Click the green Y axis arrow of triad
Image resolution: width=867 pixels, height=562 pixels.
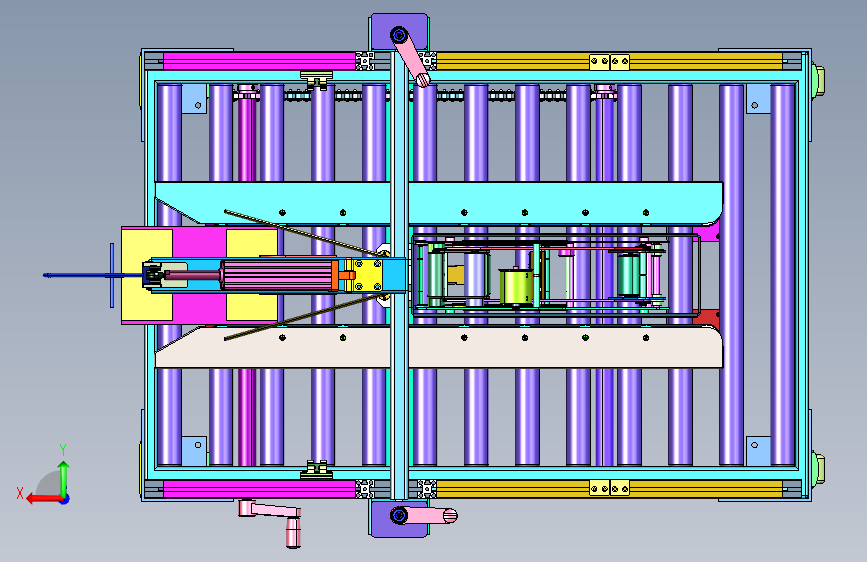tap(64, 477)
